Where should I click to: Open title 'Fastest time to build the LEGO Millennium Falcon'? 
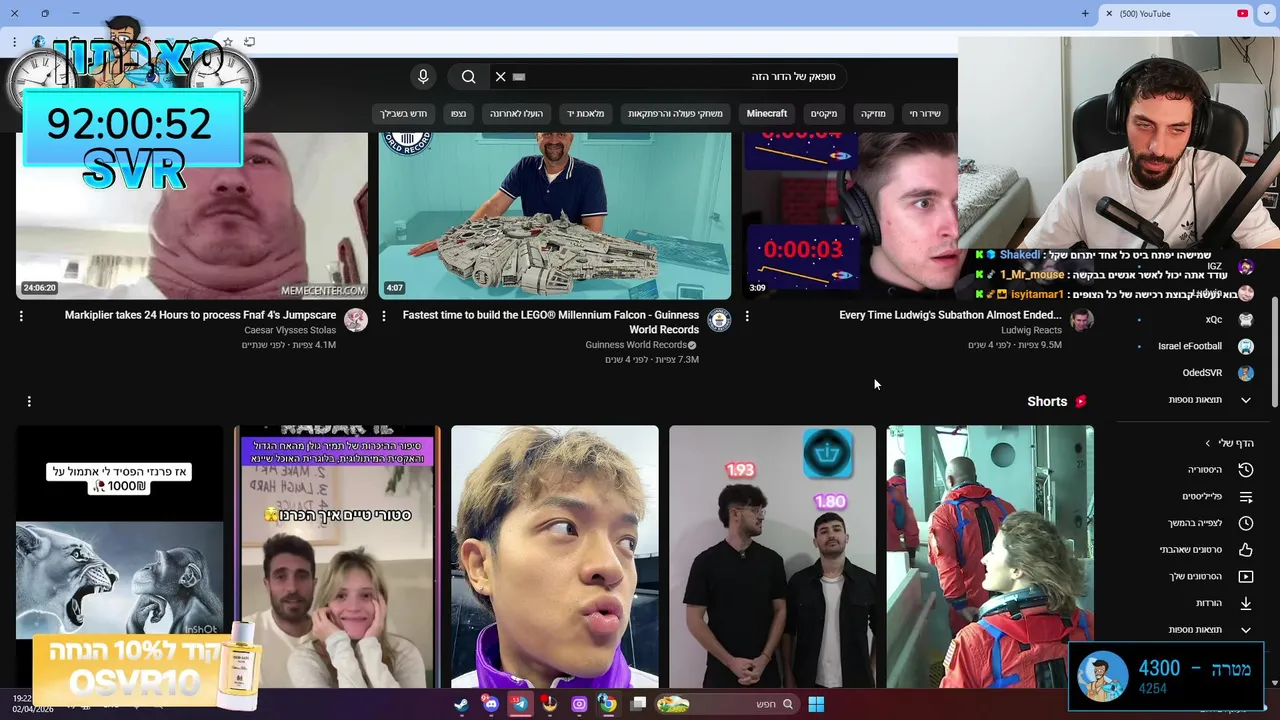pyautogui.click(x=551, y=322)
